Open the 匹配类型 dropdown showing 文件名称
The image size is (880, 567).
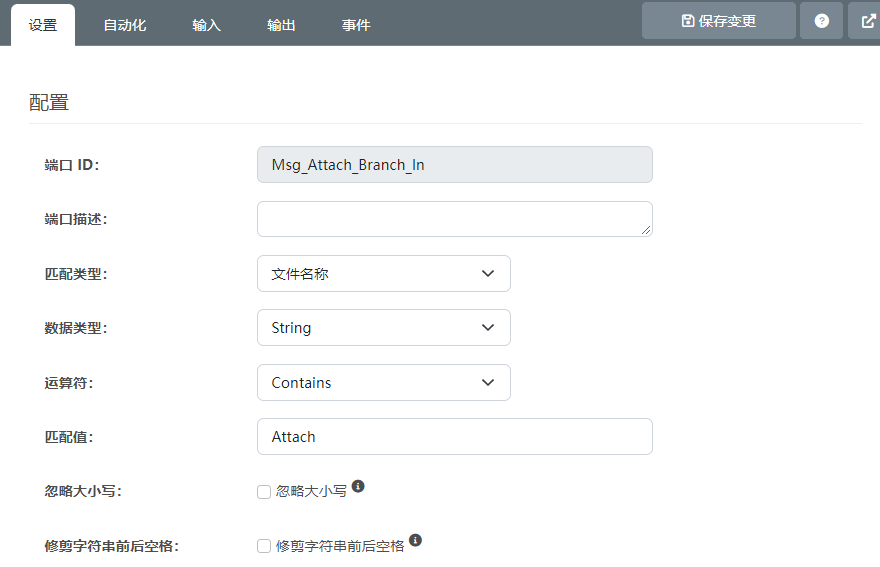tap(384, 273)
